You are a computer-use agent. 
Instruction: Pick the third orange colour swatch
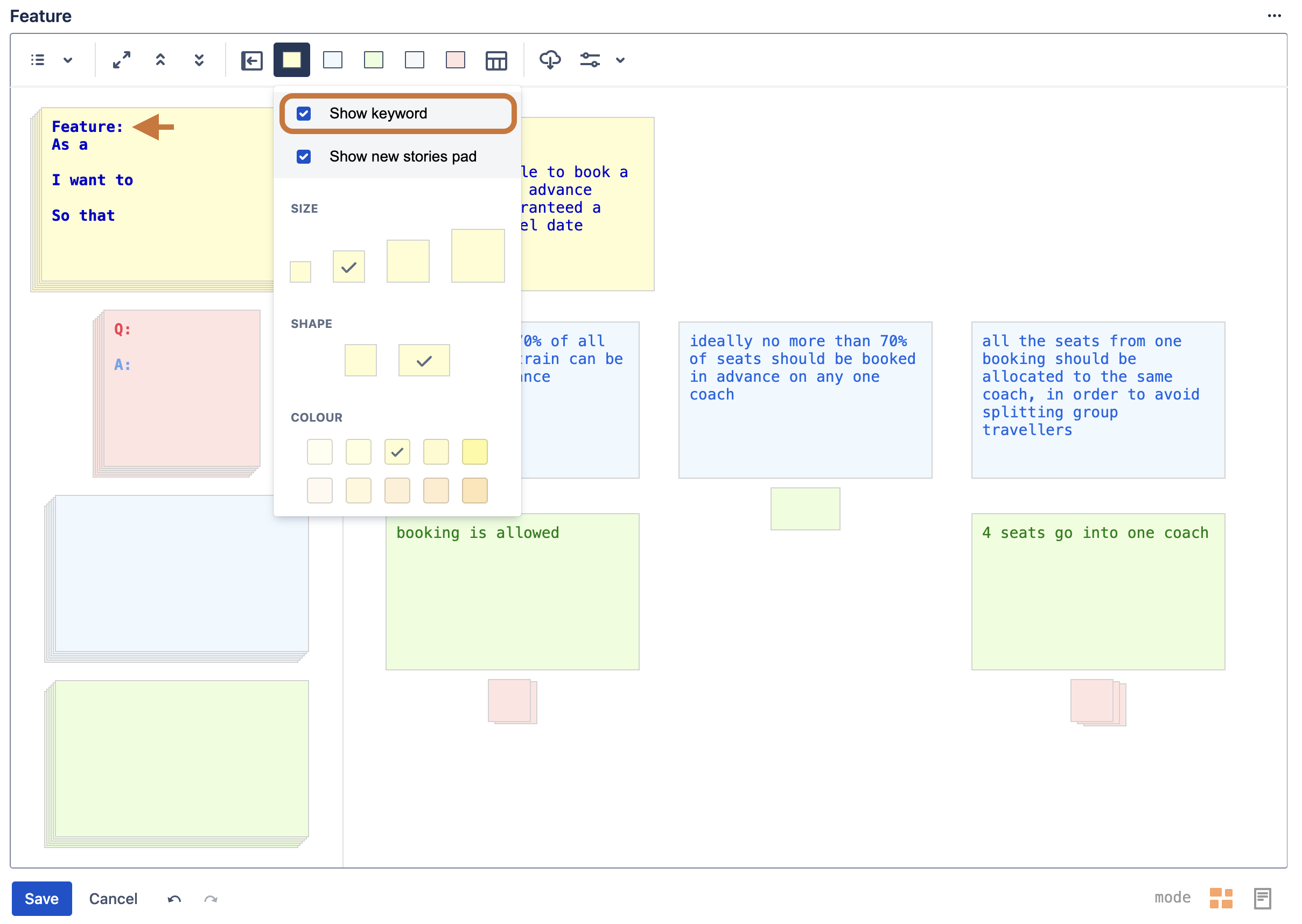coord(397,491)
